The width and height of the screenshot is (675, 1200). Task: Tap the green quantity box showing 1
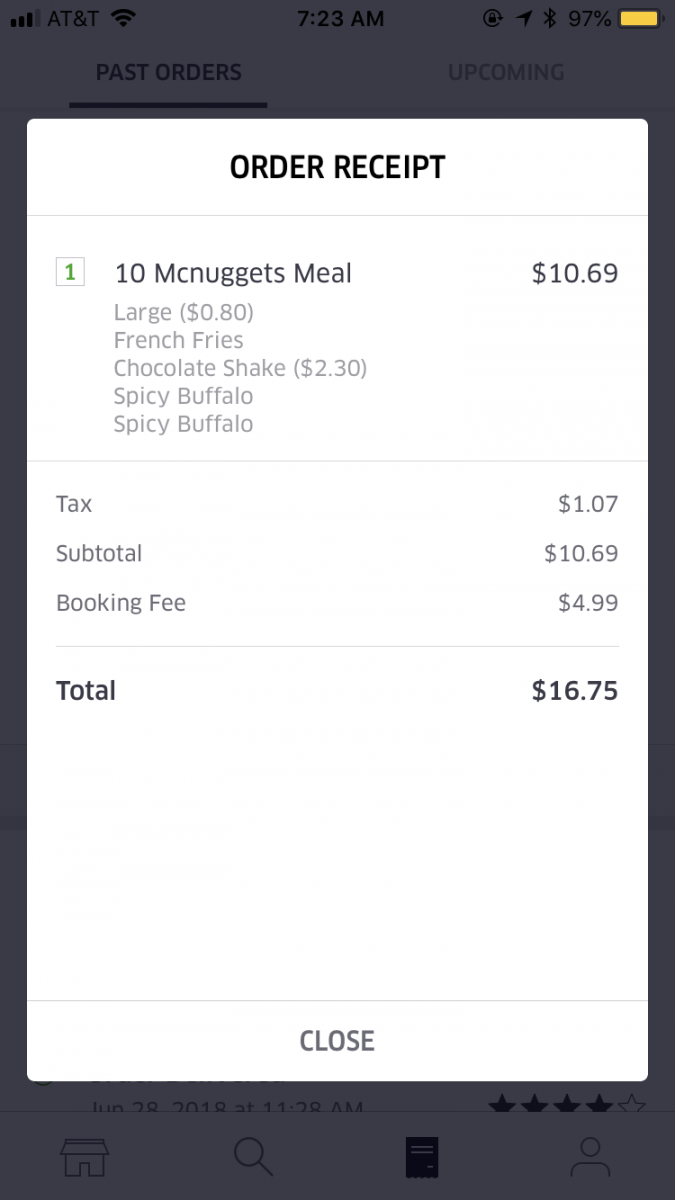70,272
